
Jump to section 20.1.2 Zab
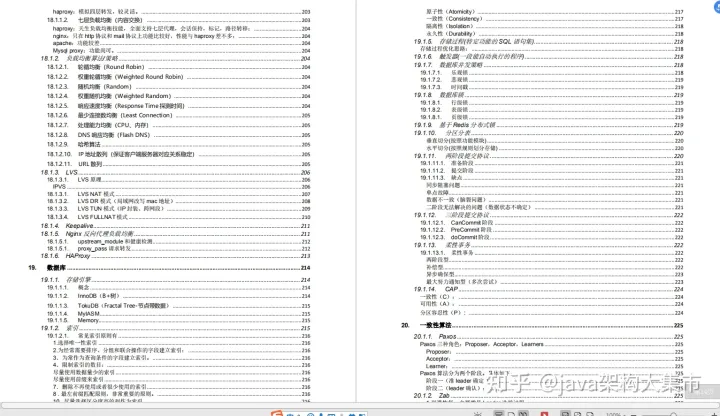[x=549, y=395]
